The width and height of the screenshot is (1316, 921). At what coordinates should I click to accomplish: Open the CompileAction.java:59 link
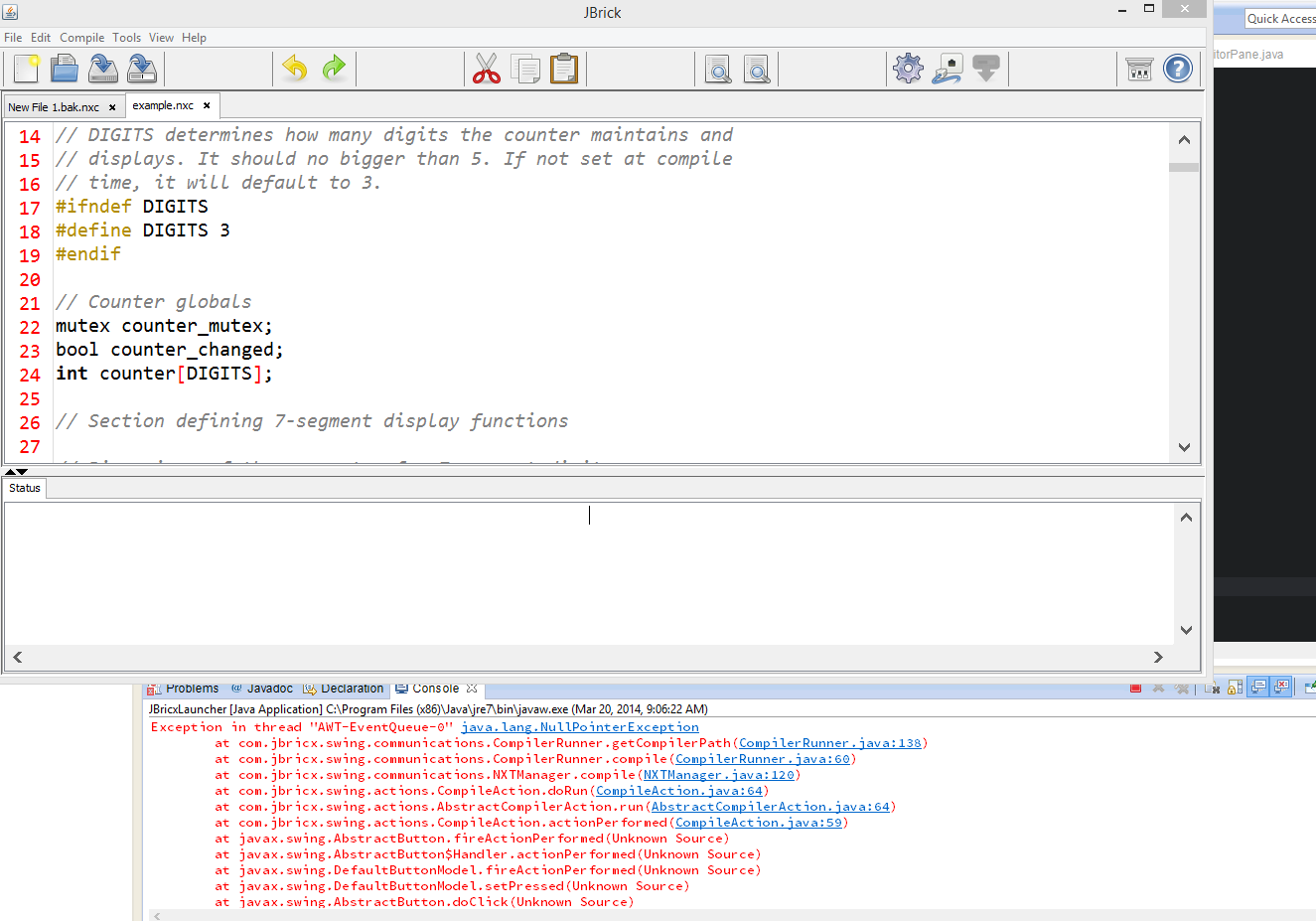click(759, 823)
